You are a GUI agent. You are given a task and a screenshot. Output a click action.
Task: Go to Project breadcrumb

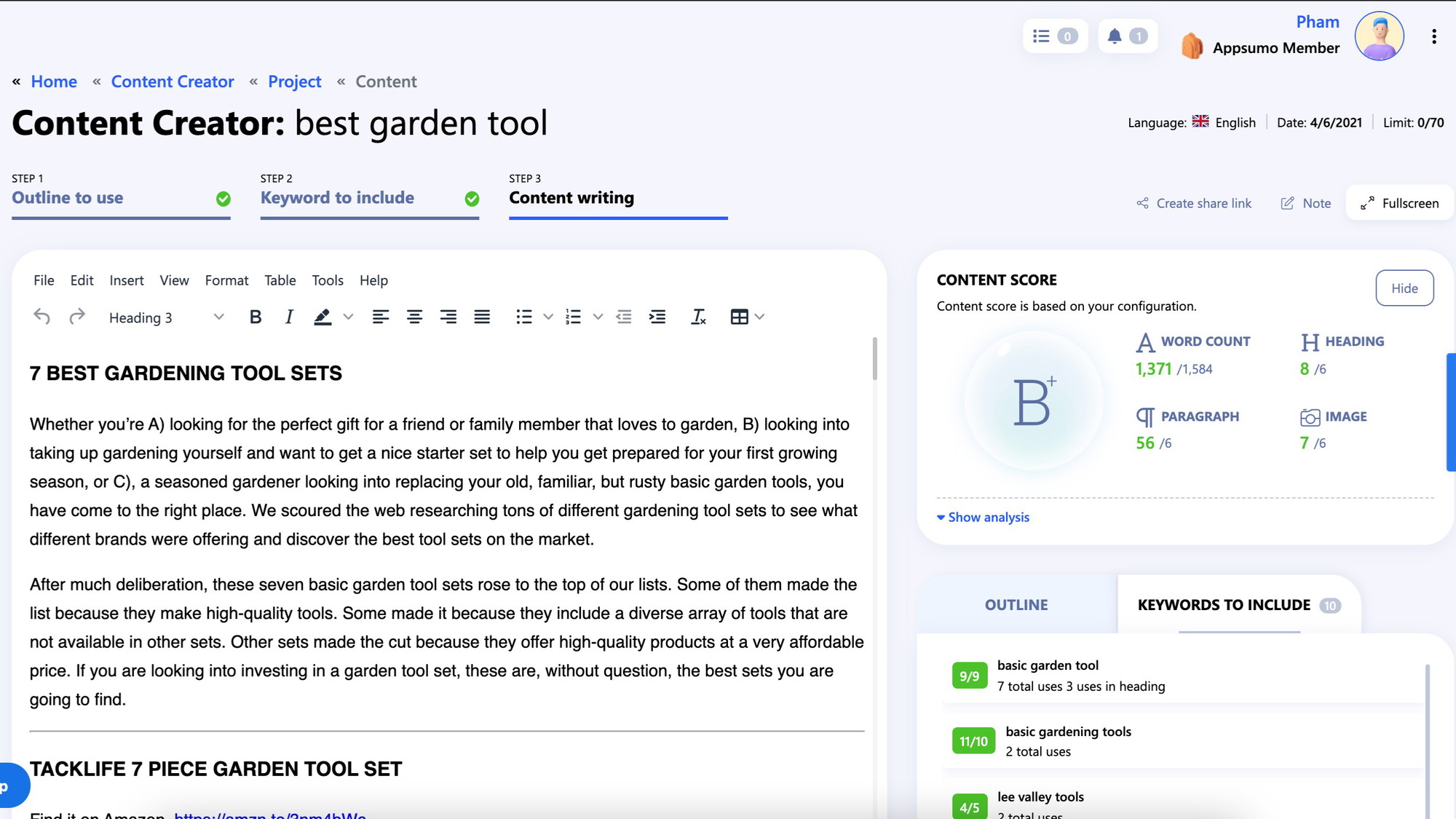[x=294, y=82]
